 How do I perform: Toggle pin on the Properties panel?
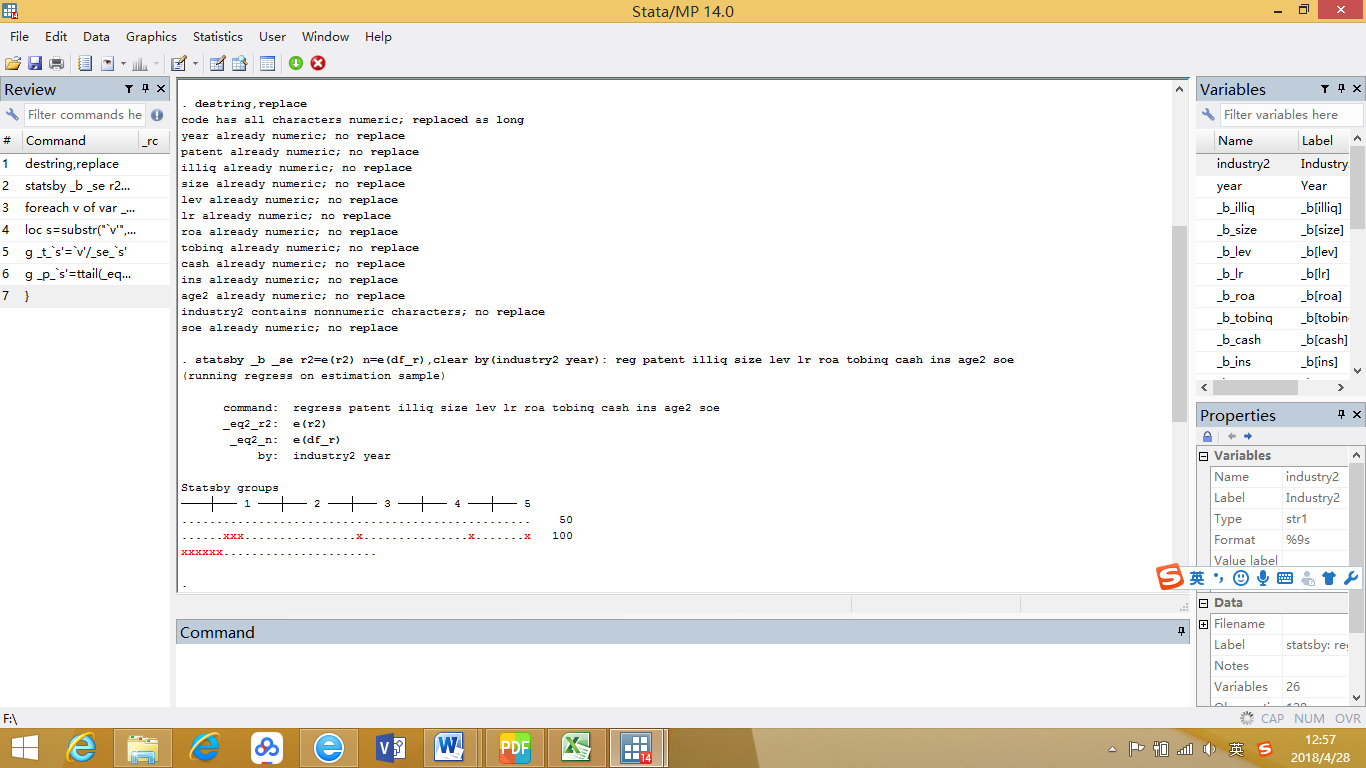1341,415
